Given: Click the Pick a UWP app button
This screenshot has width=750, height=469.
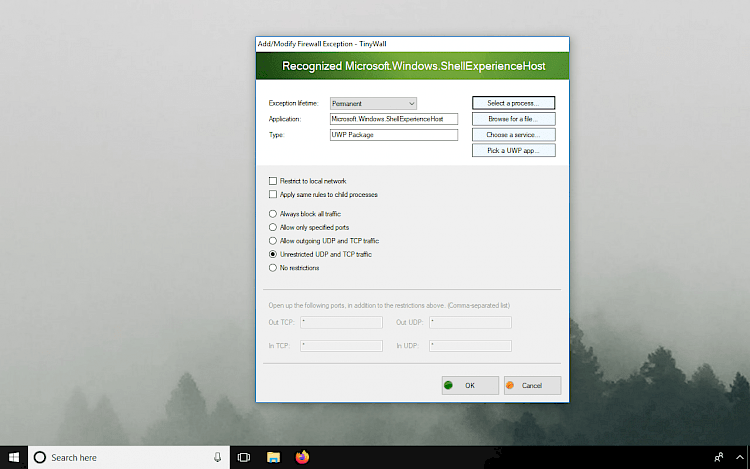Looking at the screenshot, I should coord(513,150).
